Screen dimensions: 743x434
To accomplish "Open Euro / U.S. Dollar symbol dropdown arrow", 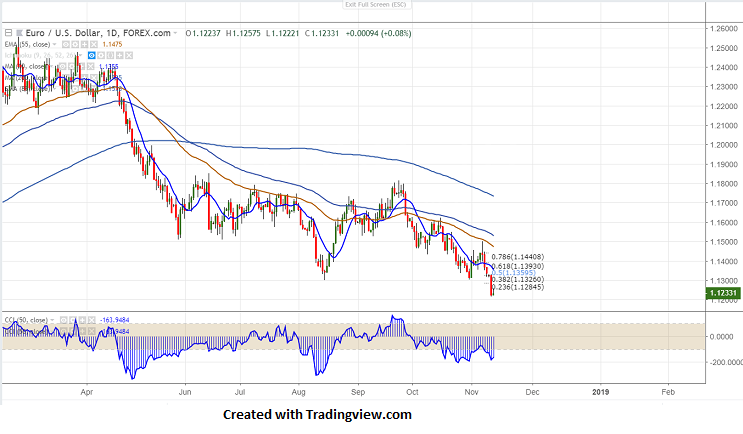I will (175, 33).
